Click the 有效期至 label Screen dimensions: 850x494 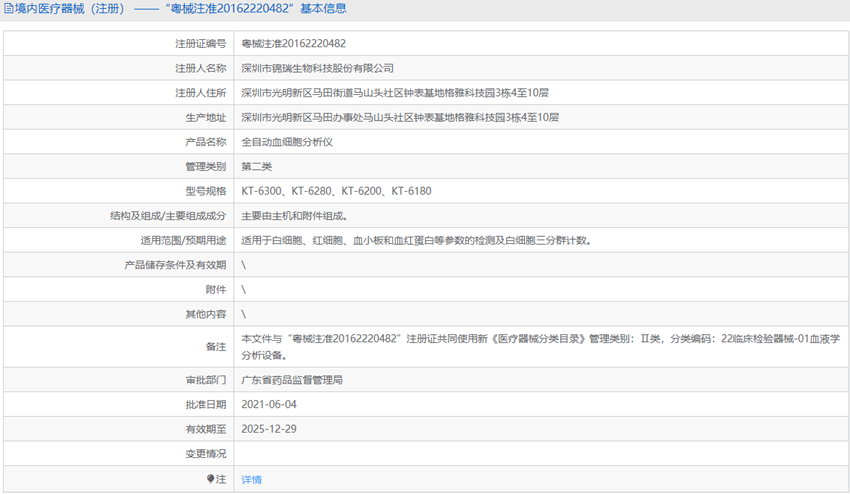pos(205,429)
